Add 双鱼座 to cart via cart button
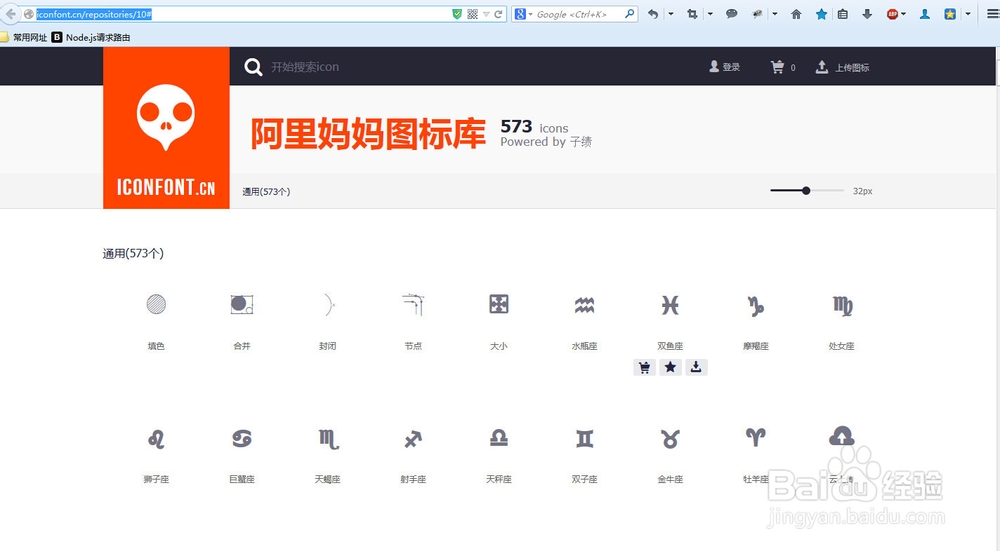This screenshot has width=1000, height=551. pyautogui.click(x=644, y=367)
